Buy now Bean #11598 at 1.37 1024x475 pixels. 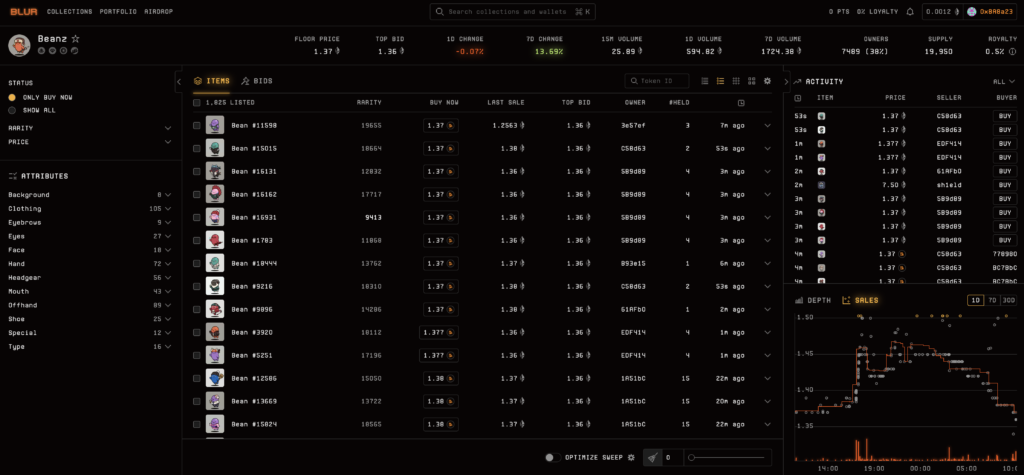tap(441, 125)
